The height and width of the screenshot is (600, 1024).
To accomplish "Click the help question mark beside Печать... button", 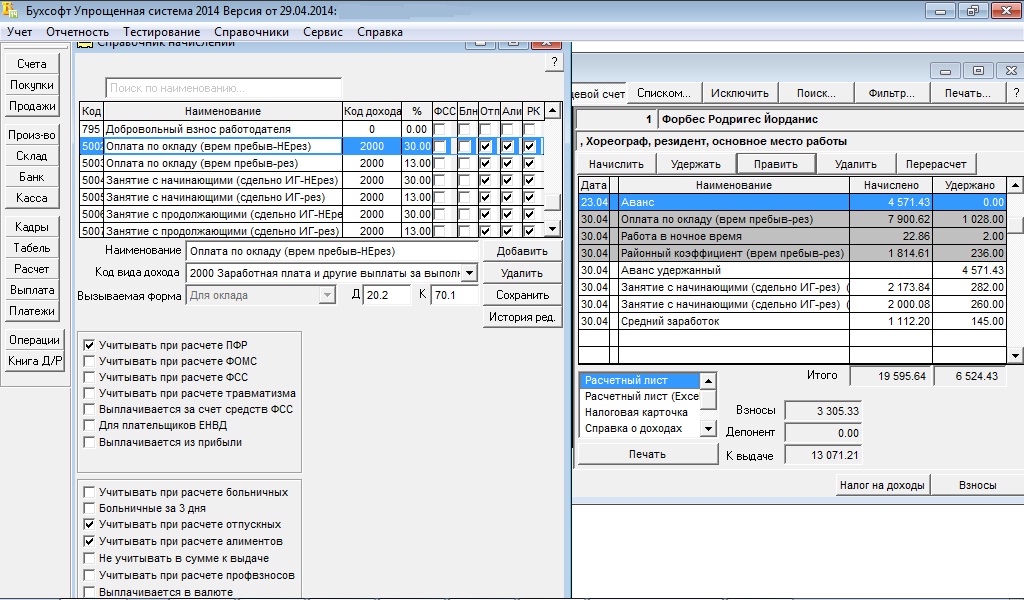I will (x=1015, y=93).
